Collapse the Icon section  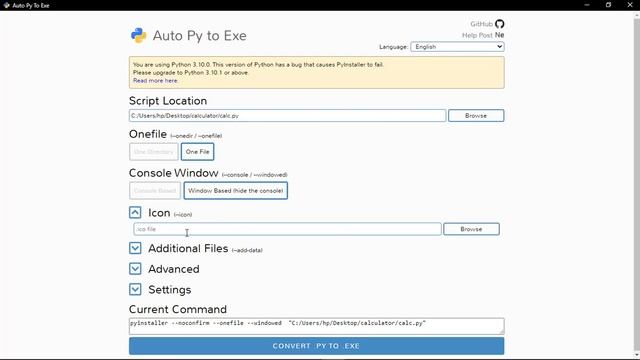click(x=135, y=213)
